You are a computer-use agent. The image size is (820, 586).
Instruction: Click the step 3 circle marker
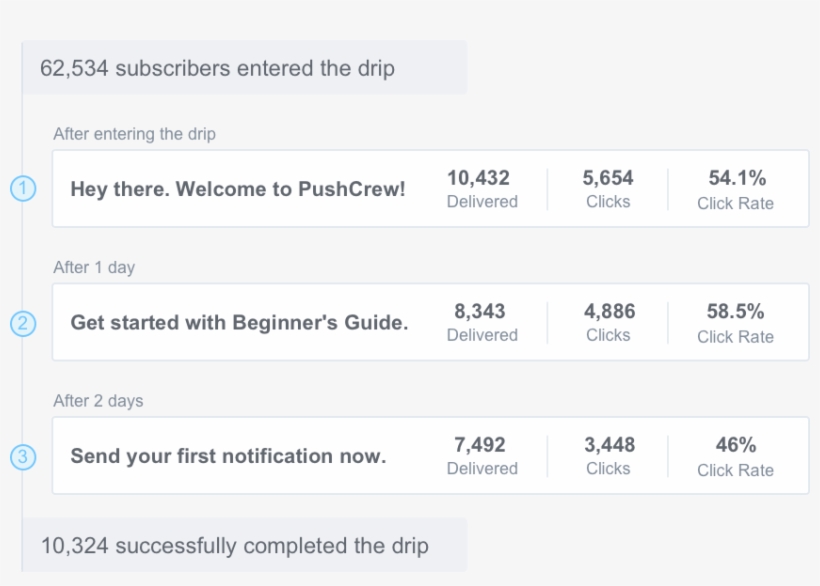tap(23, 457)
